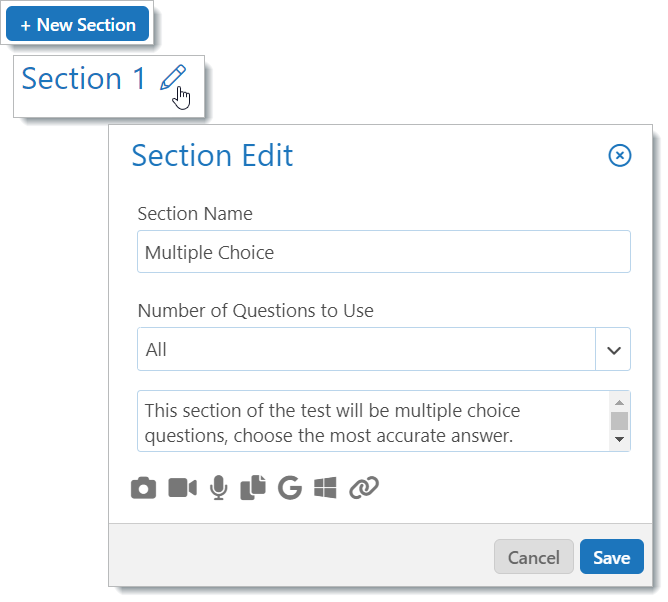This screenshot has height=602, width=668.
Task: Click the description scrollbar down arrow
Action: coord(619,439)
